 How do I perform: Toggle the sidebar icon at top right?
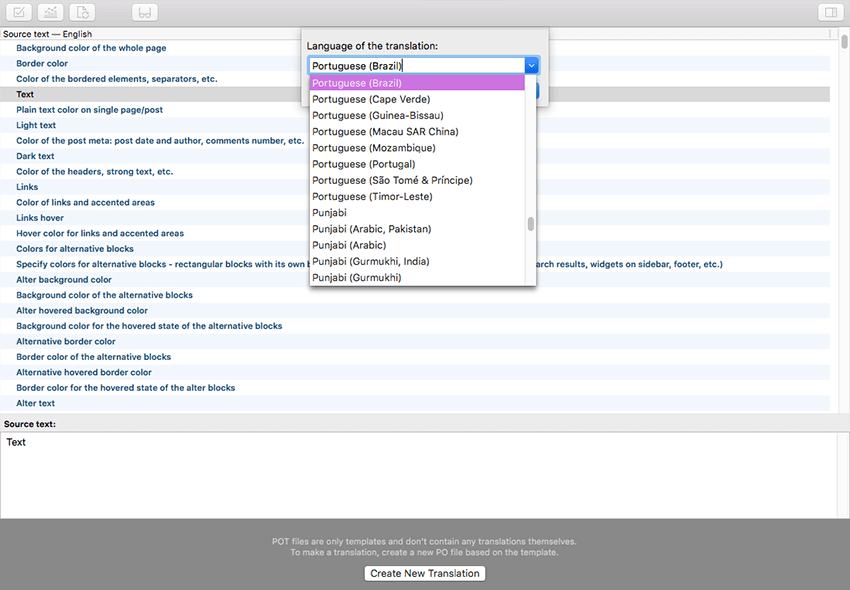pyautogui.click(x=829, y=13)
